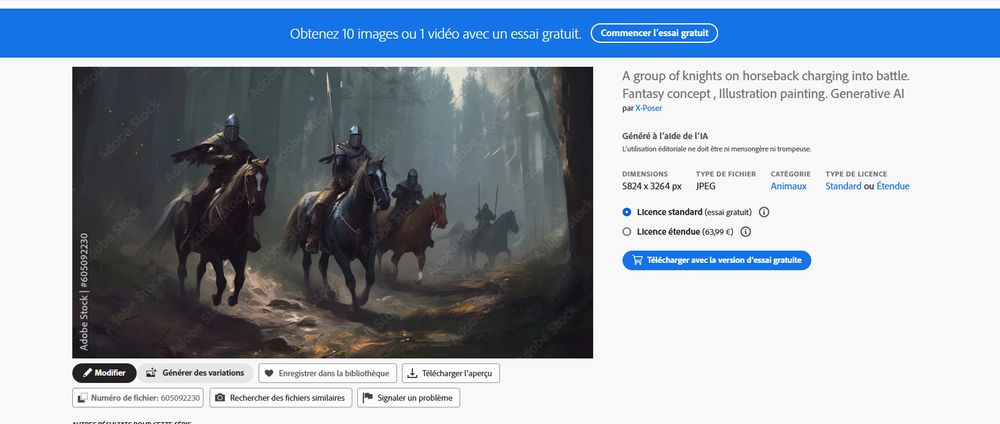1000x424 pixels.
Task: Click the pencil icon on Modifier
Action: pos(87,373)
